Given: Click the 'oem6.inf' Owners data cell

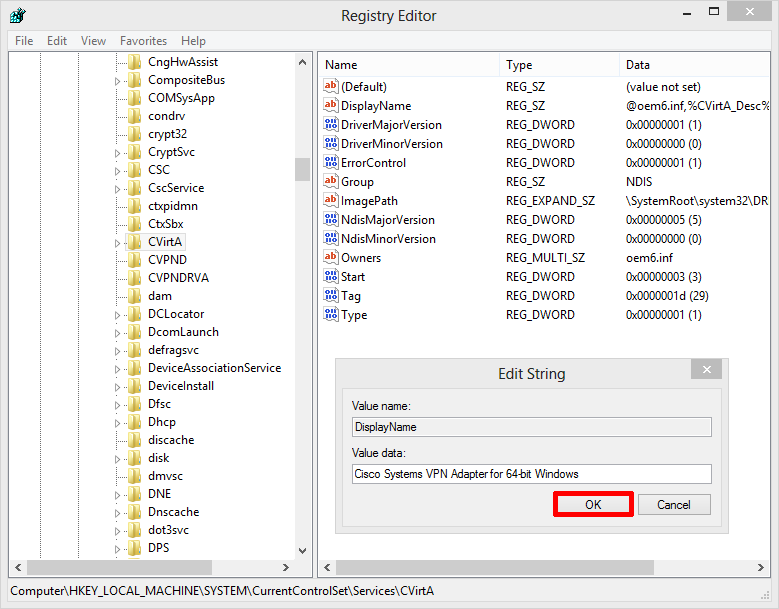Looking at the screenshot, I should click(649, 257).
